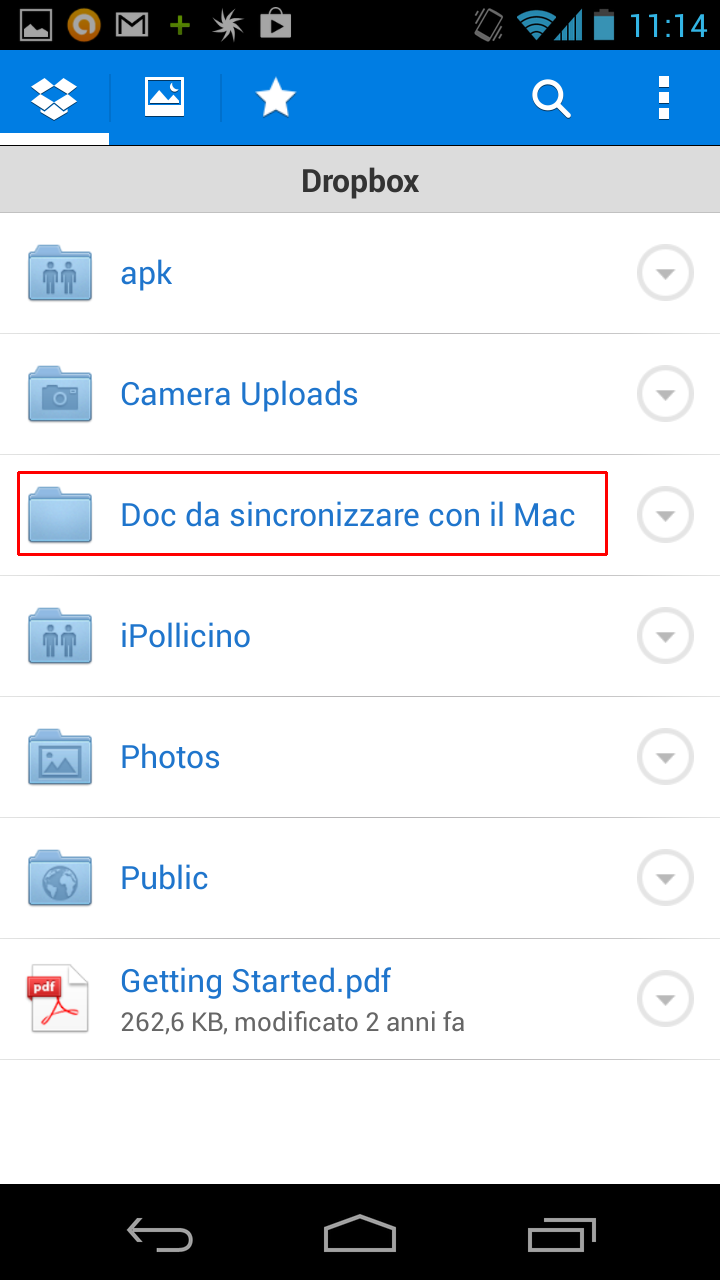Screen dimensions: 720x1280
Task: Tap the Getting Started PDF file icon
Action: 58,999
